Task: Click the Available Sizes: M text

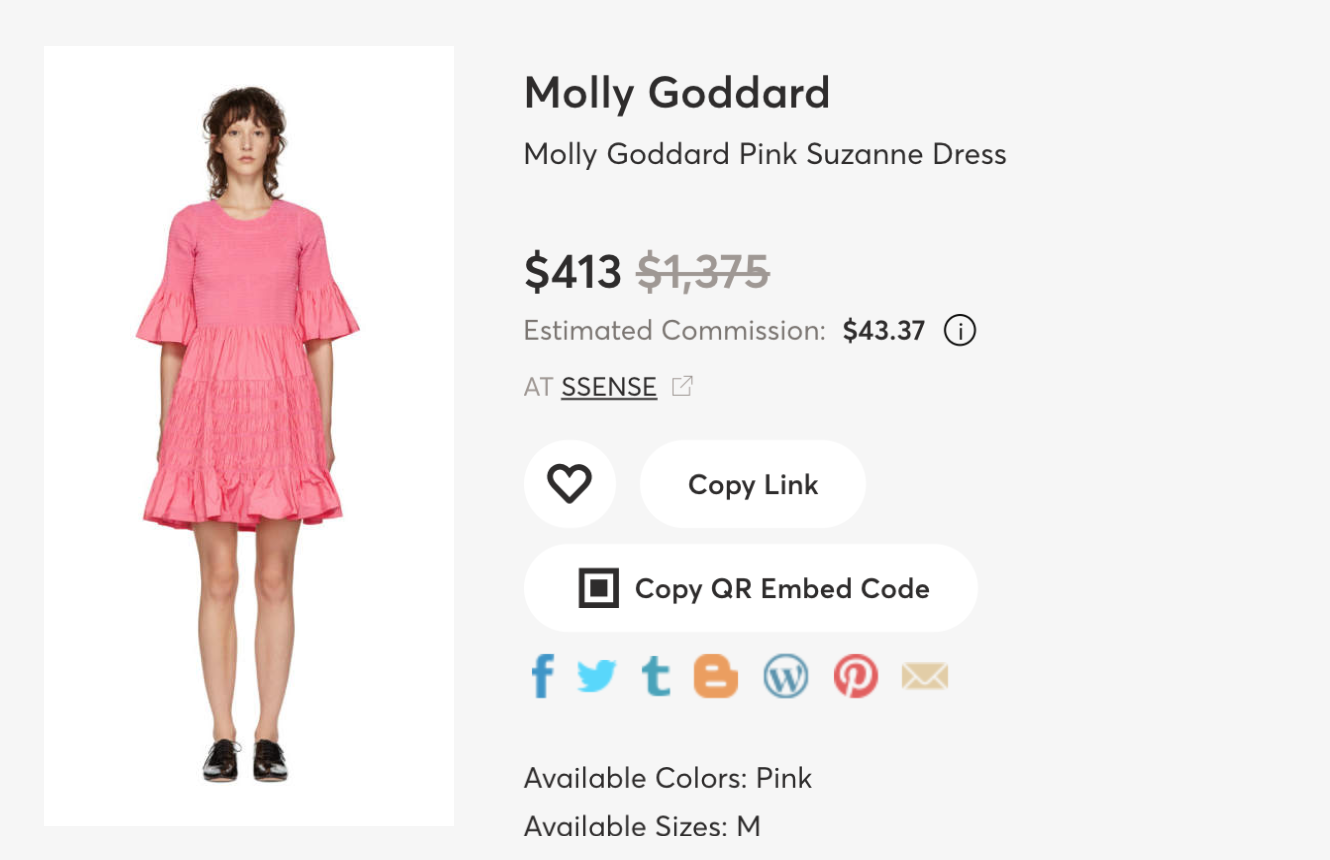Action: pyautogui.click(x=642, y=827)
